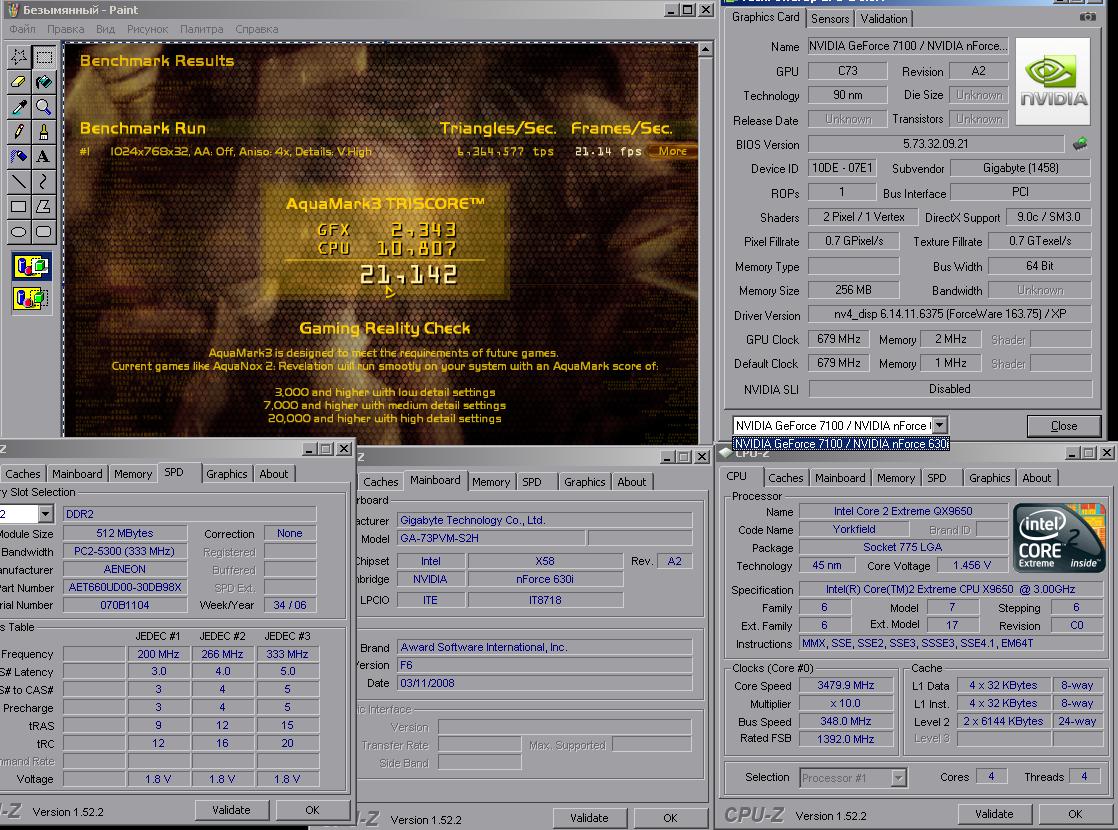Open the Вид menu in Paint
Screen dimensions: 1118x830
[106, 29]
